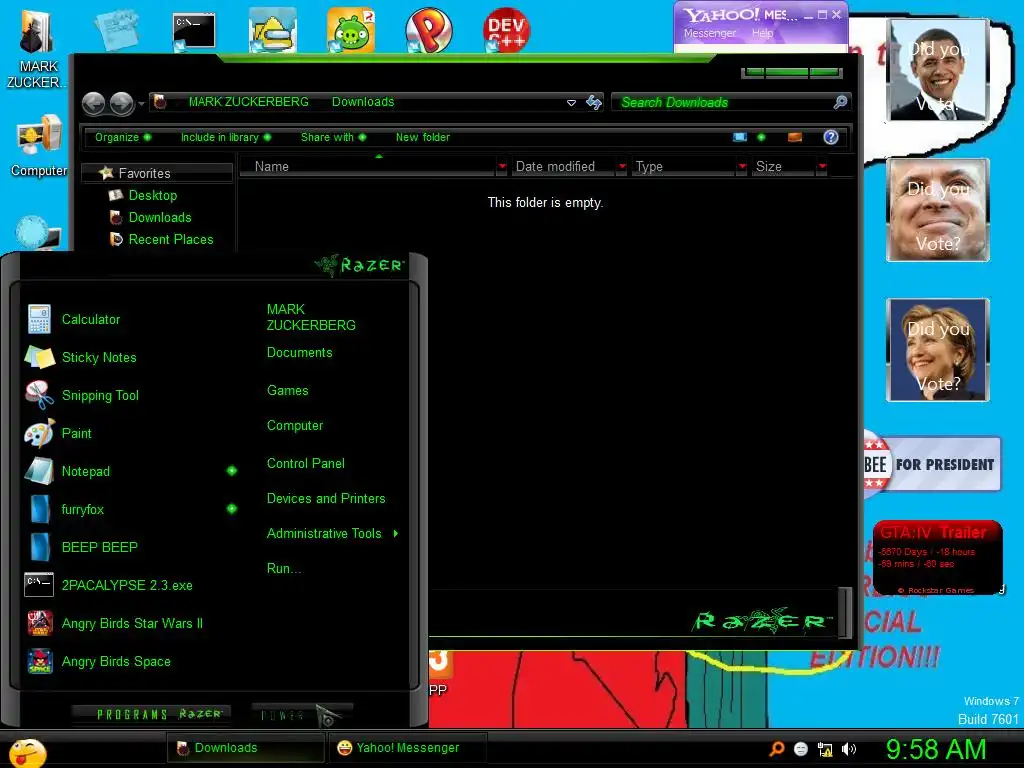The width and height of the screenshot is (1024, 768).
Task: Open Control Panel in Start menu
Action: click(306, 463)
